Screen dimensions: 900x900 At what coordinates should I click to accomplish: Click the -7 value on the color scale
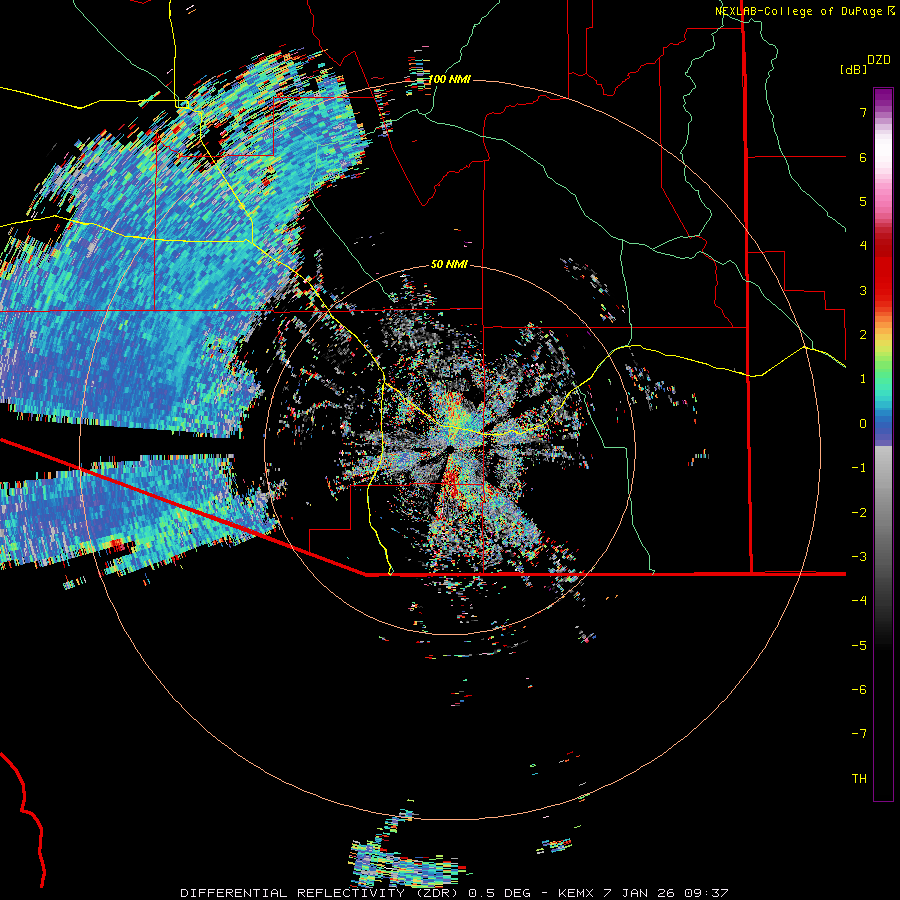click(859, 734)
